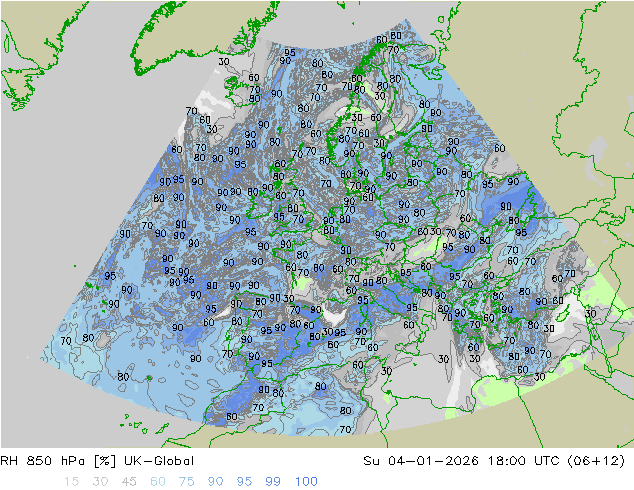Click the '(06+12)' forecast run label
634x490 pixels.
[x=596, y=460]
